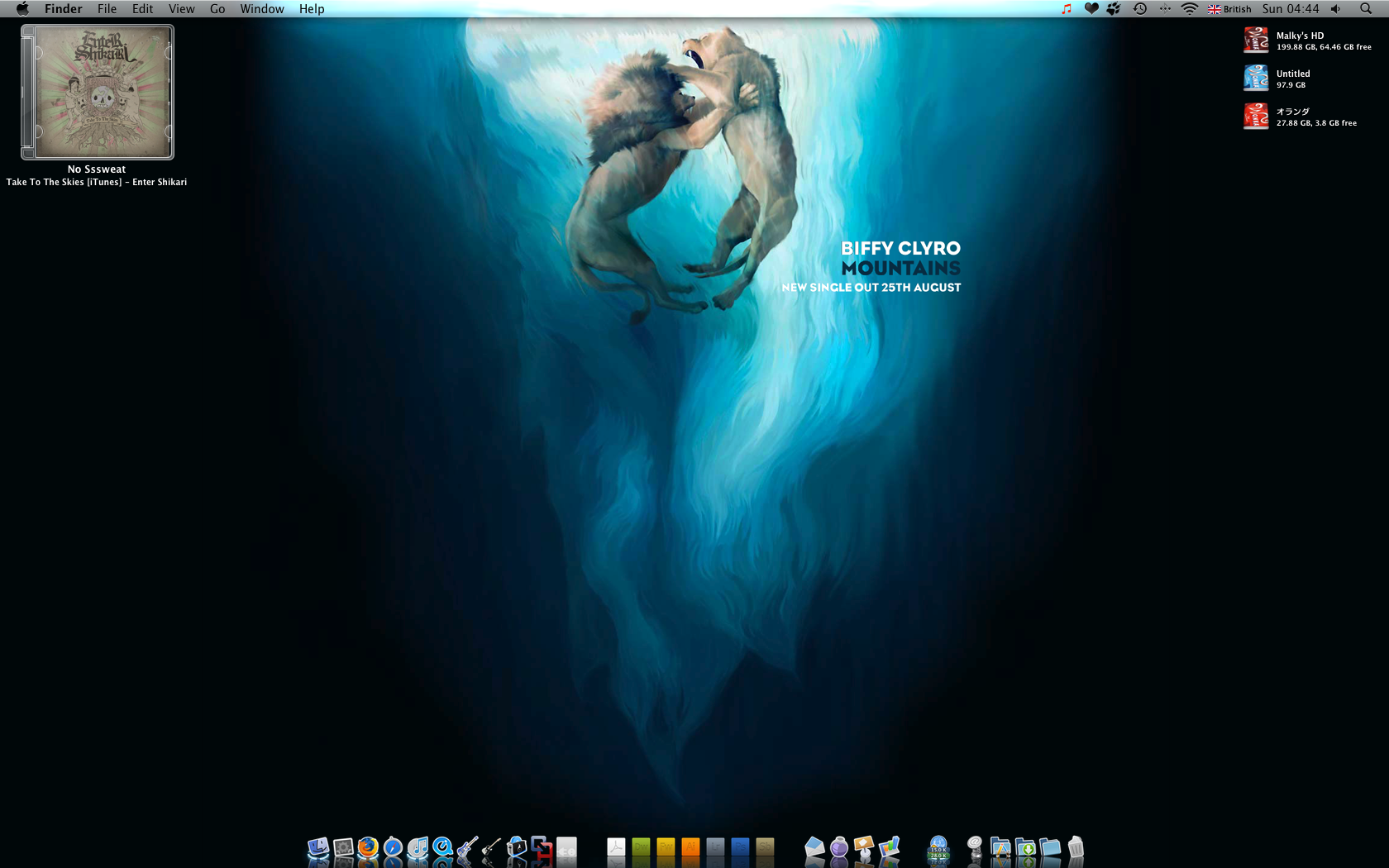Click the paw print menu bar icon
Viewport: 1389px width, 868px height.
(x=1115, y=9)
